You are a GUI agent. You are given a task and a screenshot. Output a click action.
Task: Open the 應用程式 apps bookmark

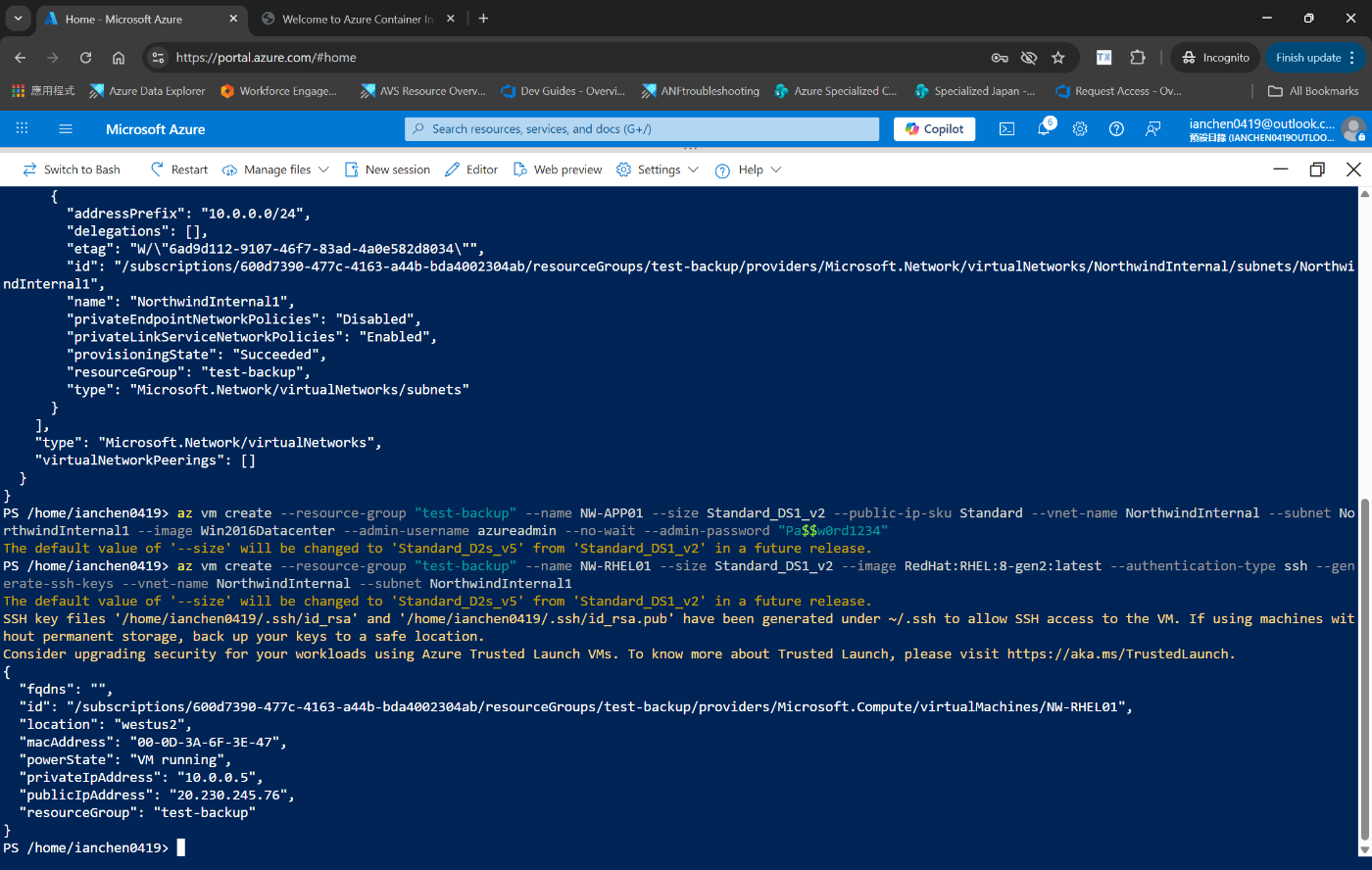click(x=43, y=91)
